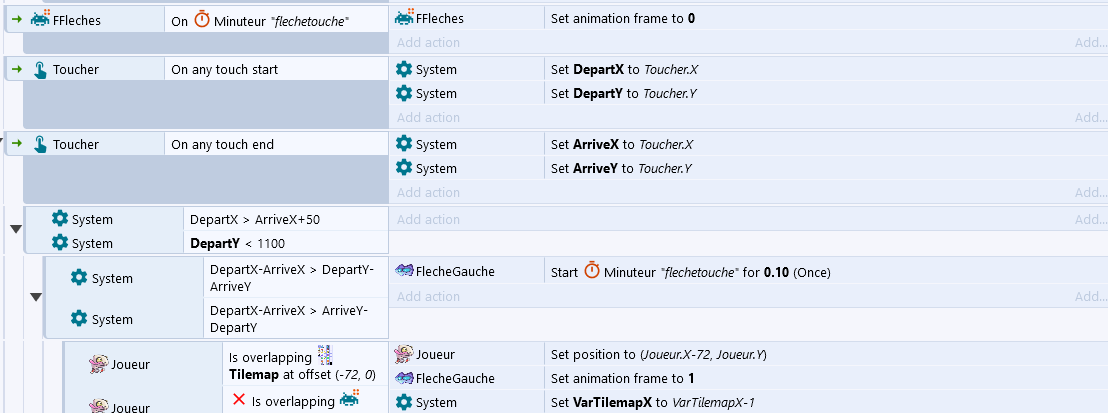Select the Set DepartX to Toucher.X action
Screen dimensions: 1108x413
tap(625, 69)
